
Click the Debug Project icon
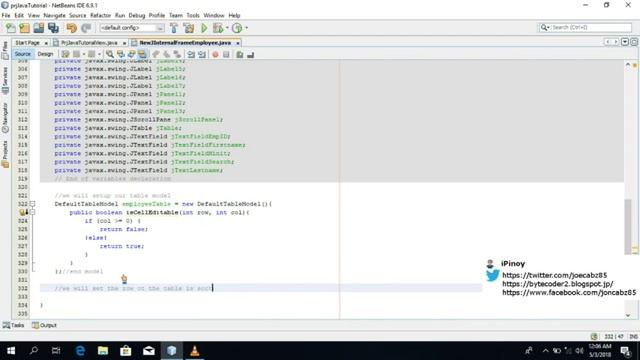click(218, 28)
